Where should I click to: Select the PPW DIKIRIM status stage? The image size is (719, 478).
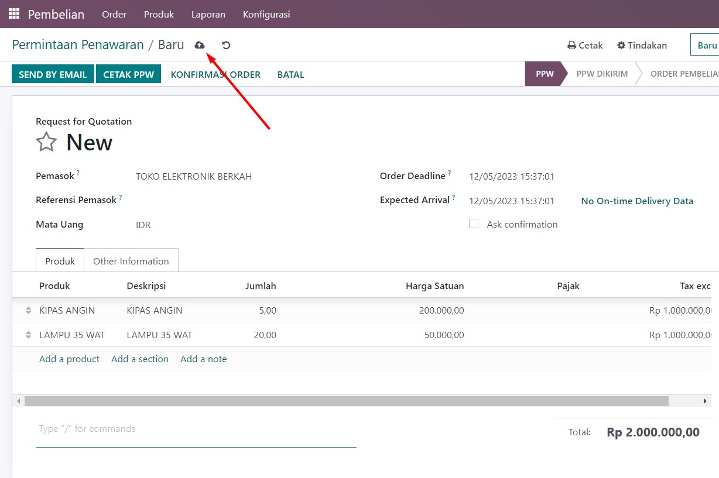point(602,74)
